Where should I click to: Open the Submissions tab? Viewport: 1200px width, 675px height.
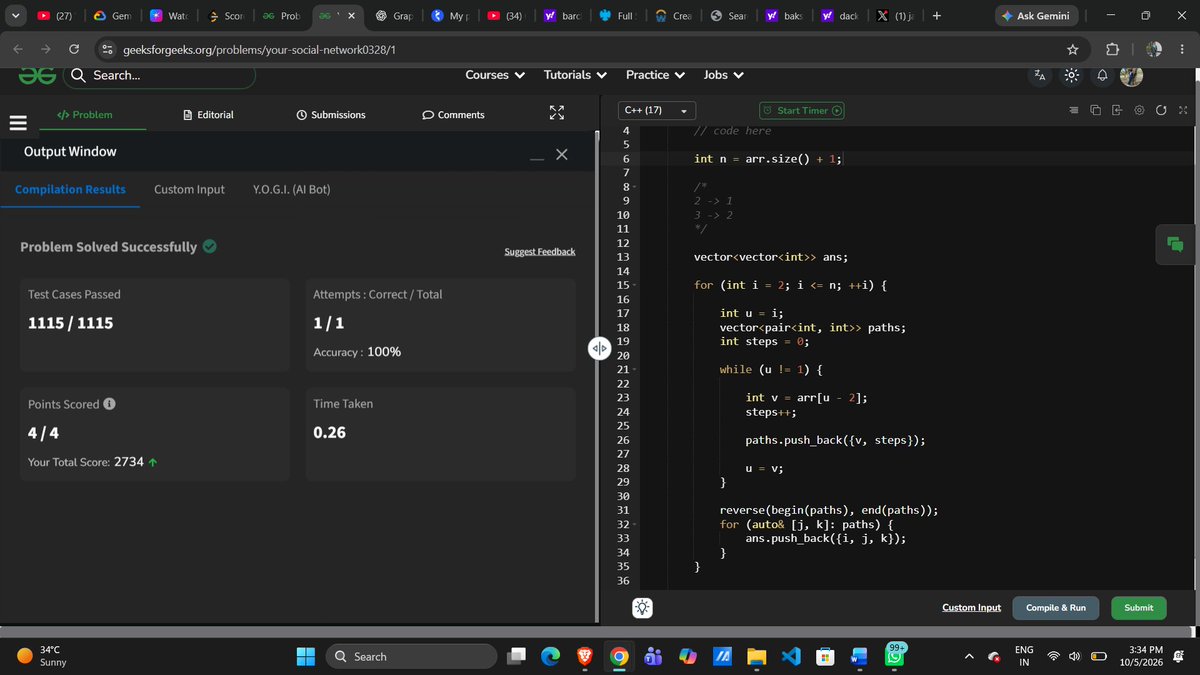331,115
